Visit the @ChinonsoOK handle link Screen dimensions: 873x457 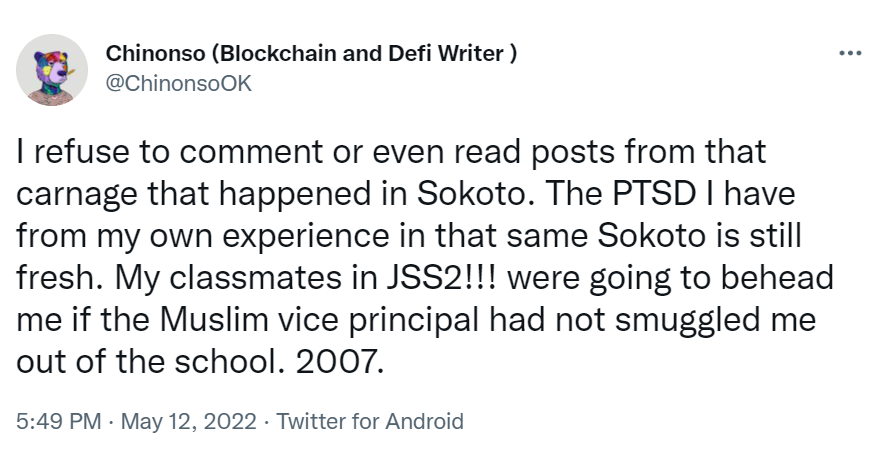(179, 83)
